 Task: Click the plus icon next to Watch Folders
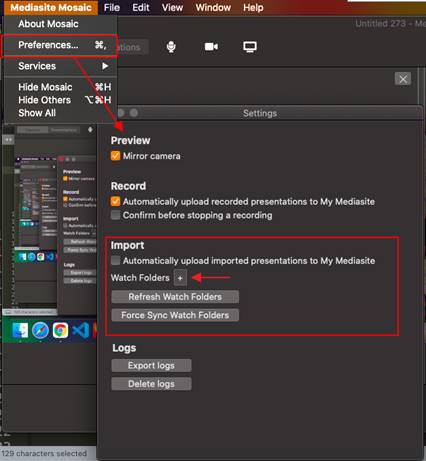point(180,278)
